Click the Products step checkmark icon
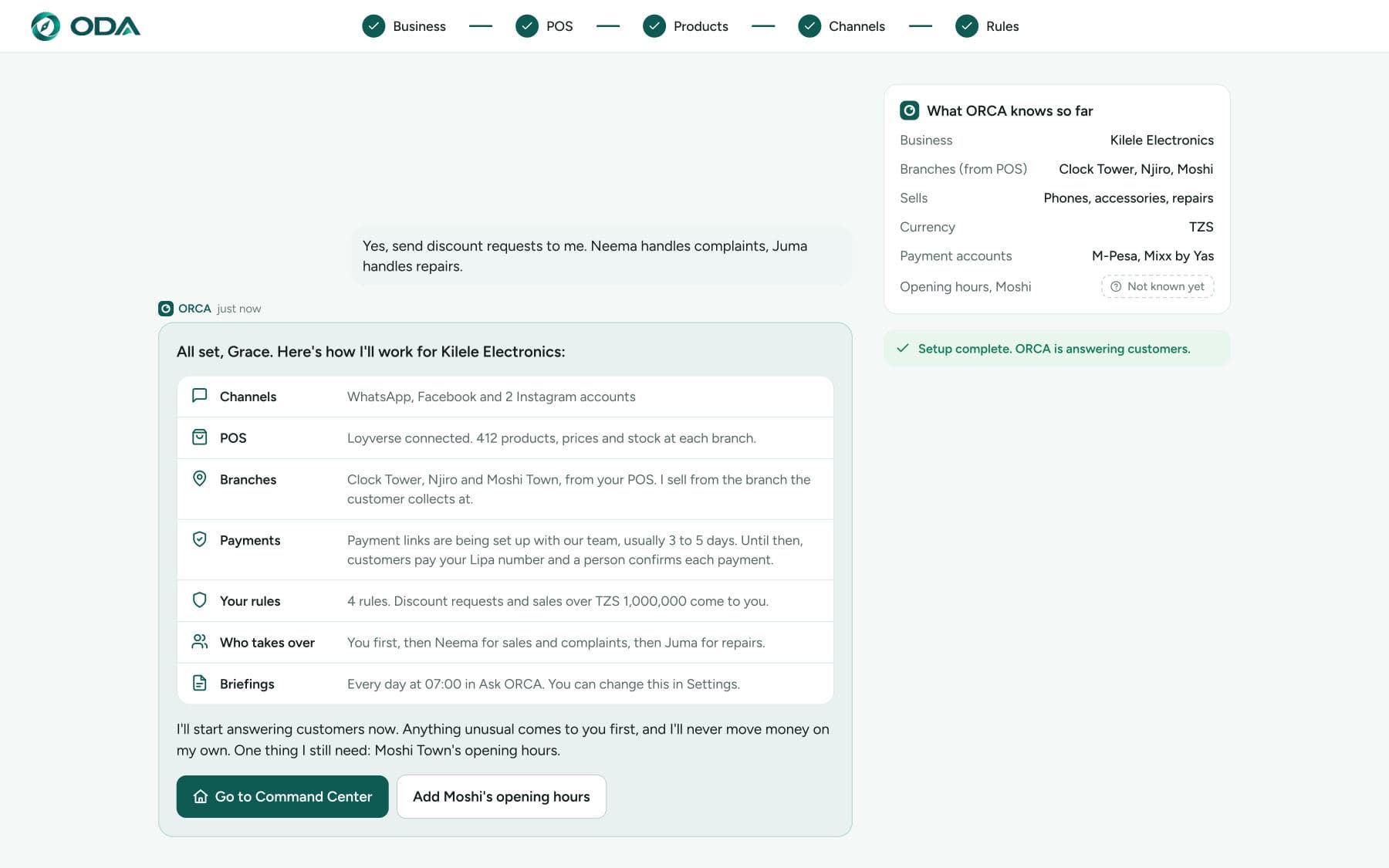1389x868 pixels. tap(654, 26)
